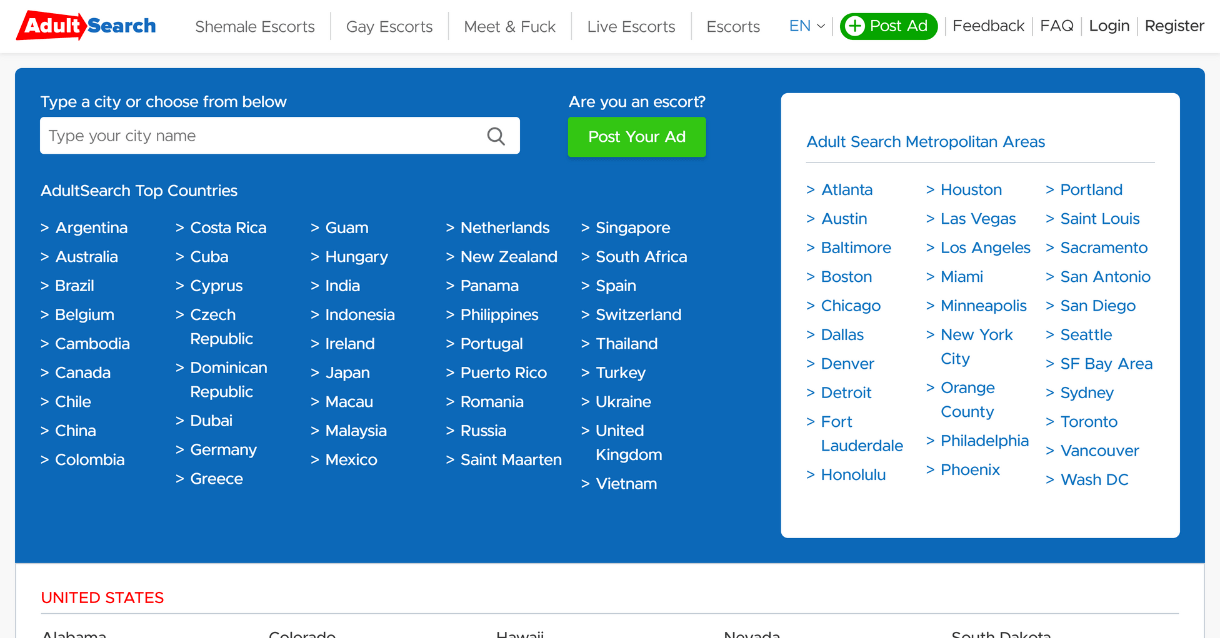Open the Feedback link
This screenshot has height=638, width=1220.
pos(988,26)
